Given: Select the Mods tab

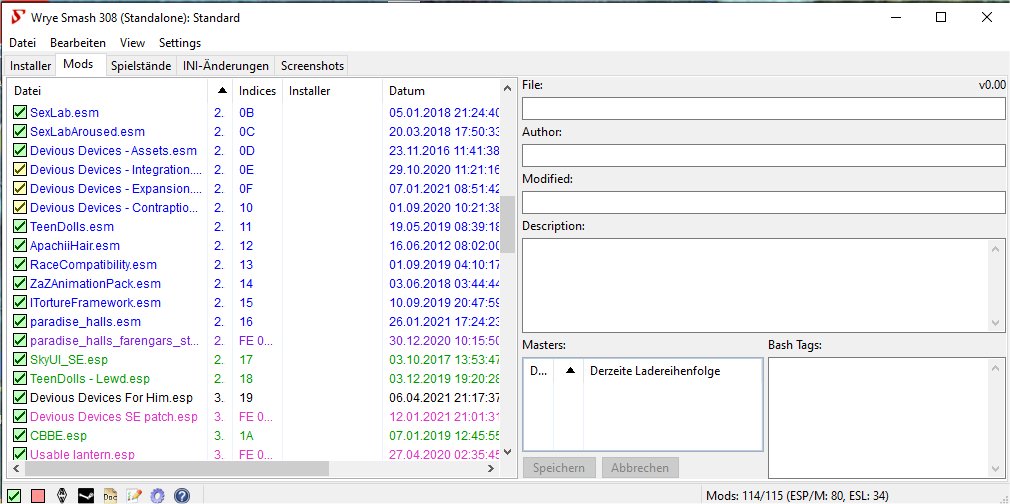Looking at the screenshot, I should (x=78, y=64).
